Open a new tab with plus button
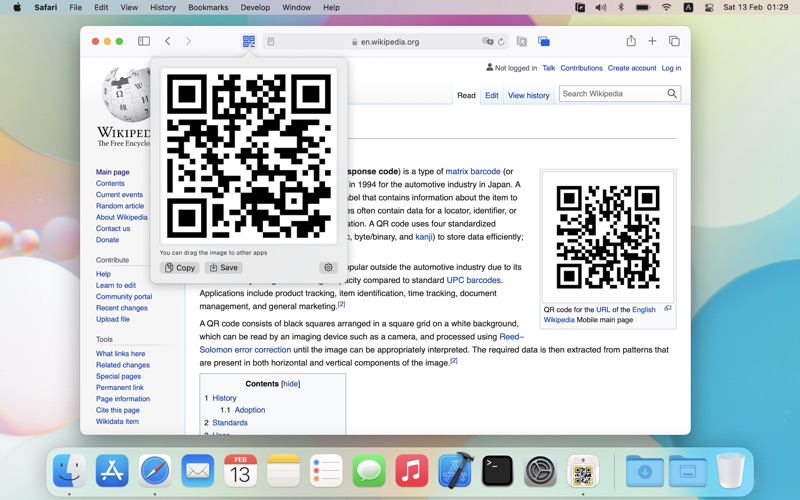 pyautogui.click(x=652, y=41)
